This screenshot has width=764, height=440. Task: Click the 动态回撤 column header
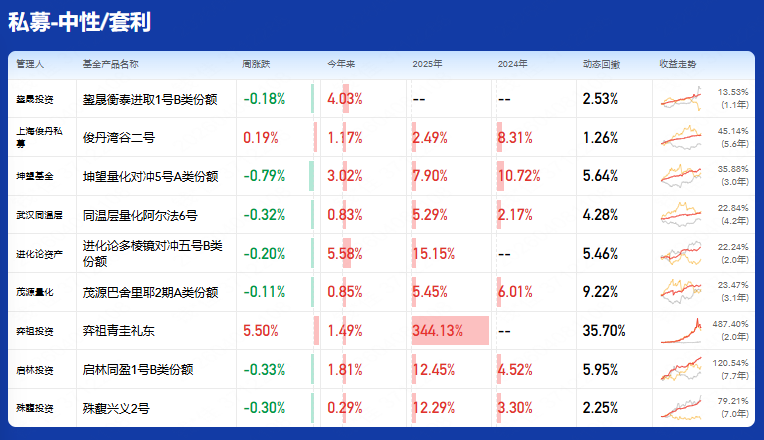point(601,64)
